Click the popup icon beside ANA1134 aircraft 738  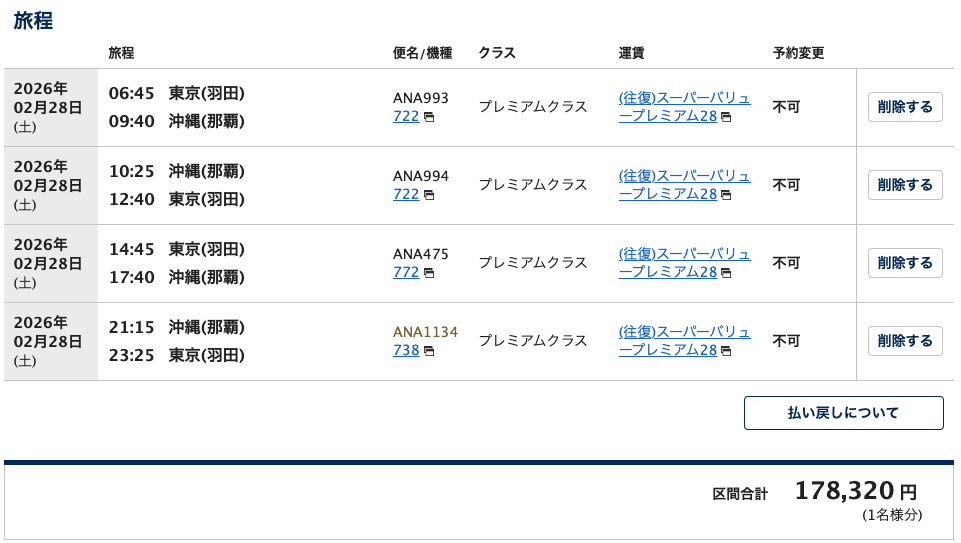[429, 352]
